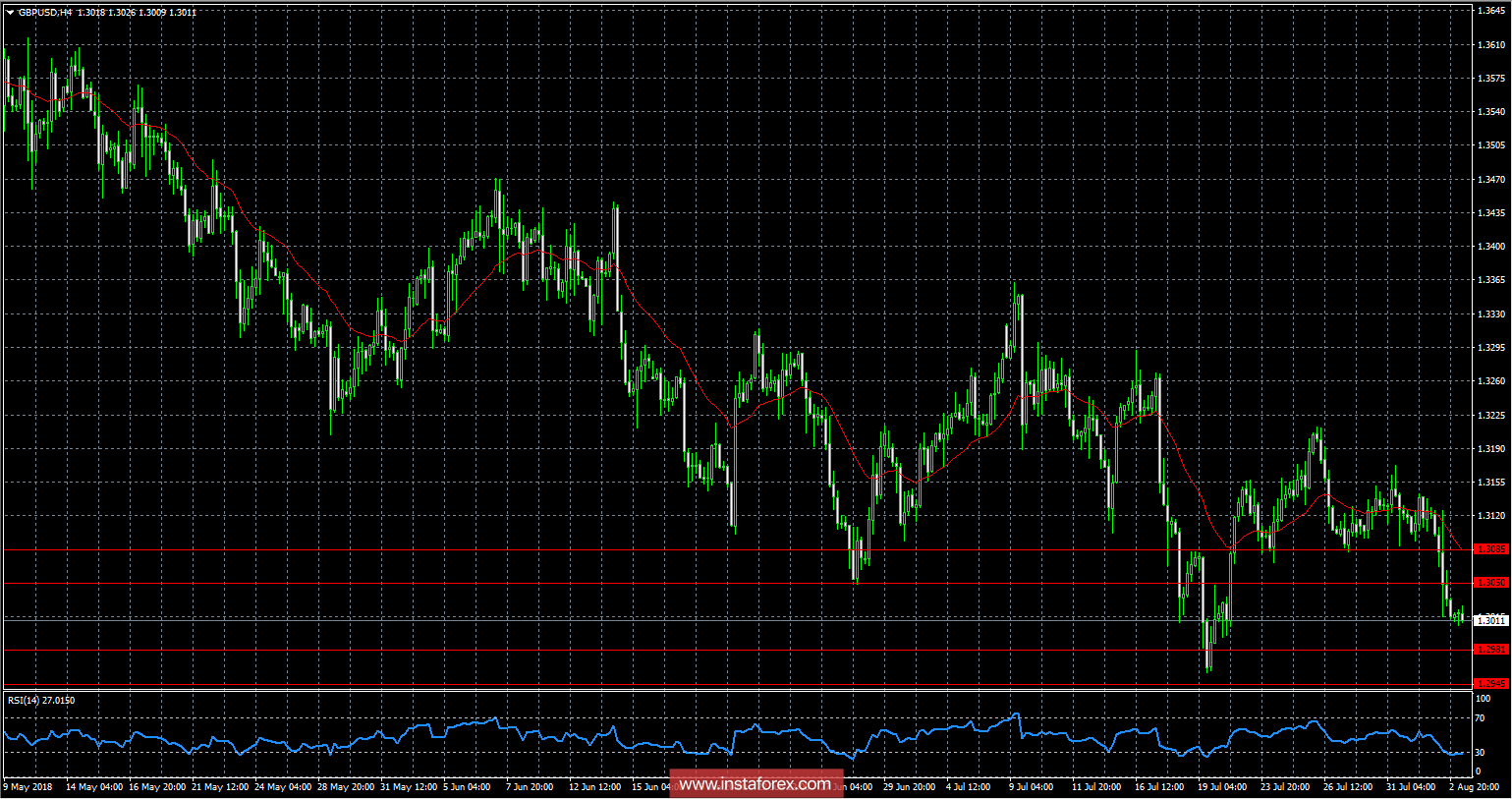Select the 1.2981 red price level label

click(1491, 650)
